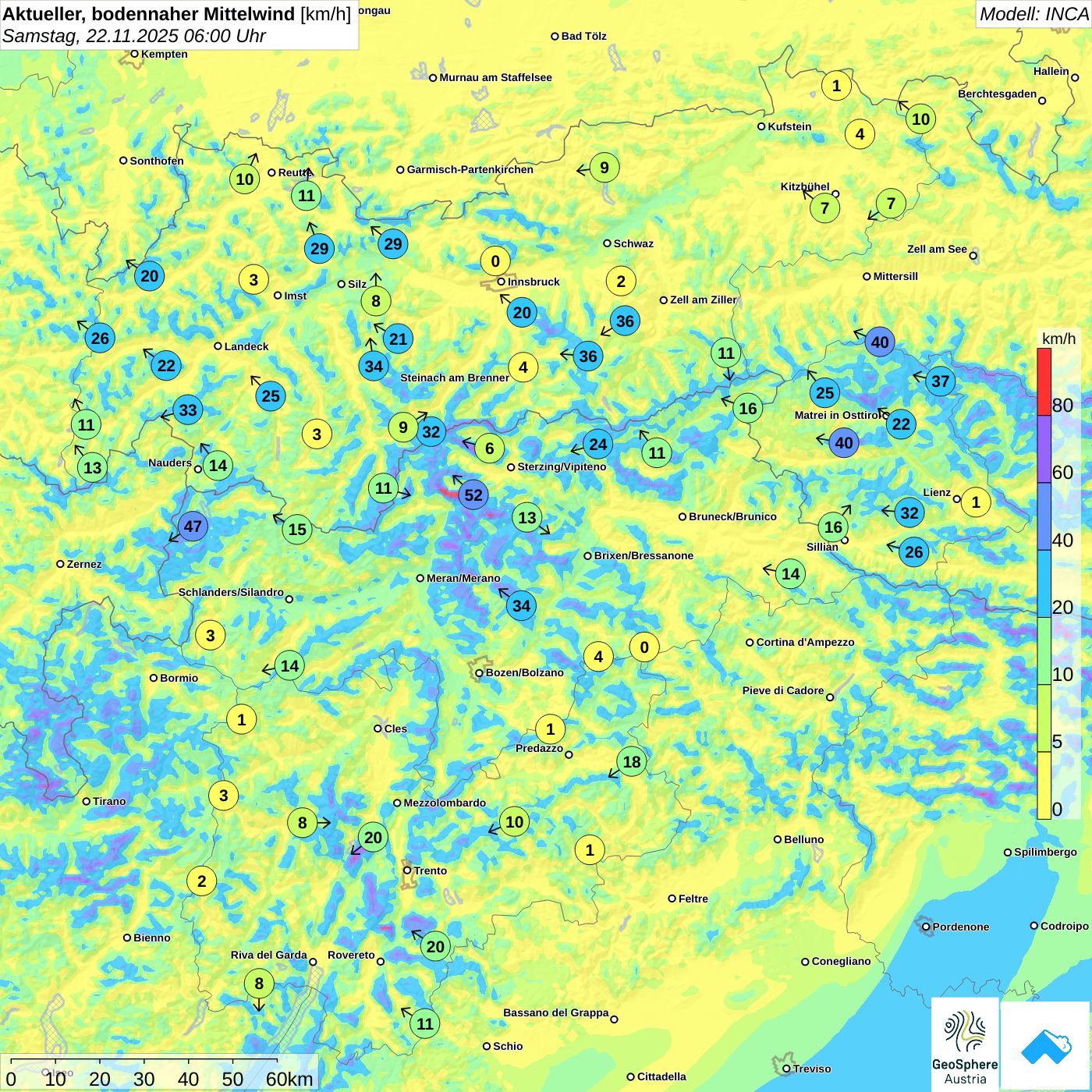This screenshot has height=1092, width=1092.
Task: Click the km/h legend unit heading
Action: tap(1058, 339)
